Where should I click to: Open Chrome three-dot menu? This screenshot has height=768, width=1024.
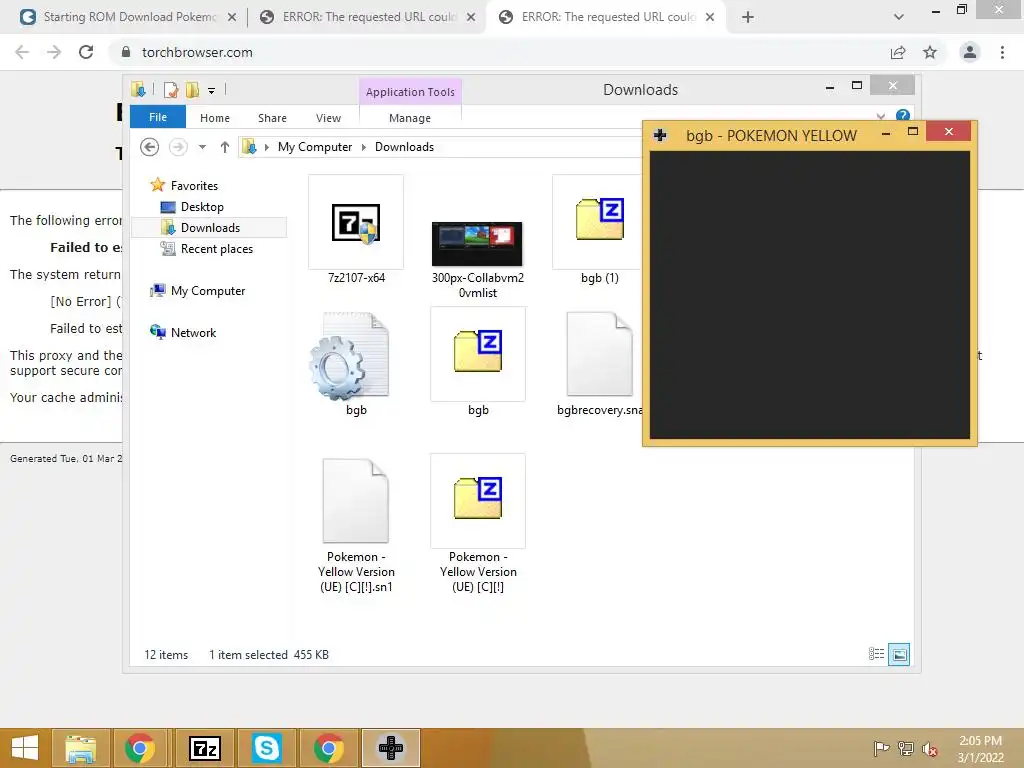pyautogui.click(x=1002, y=52)
